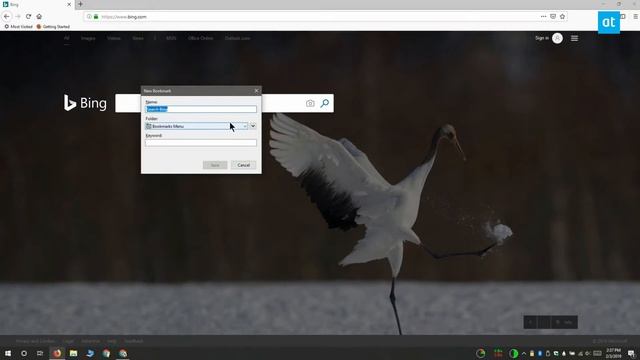Viewport: 640px width, 360px height.
Task: Open the image location info button
Action: click(564, 322)
